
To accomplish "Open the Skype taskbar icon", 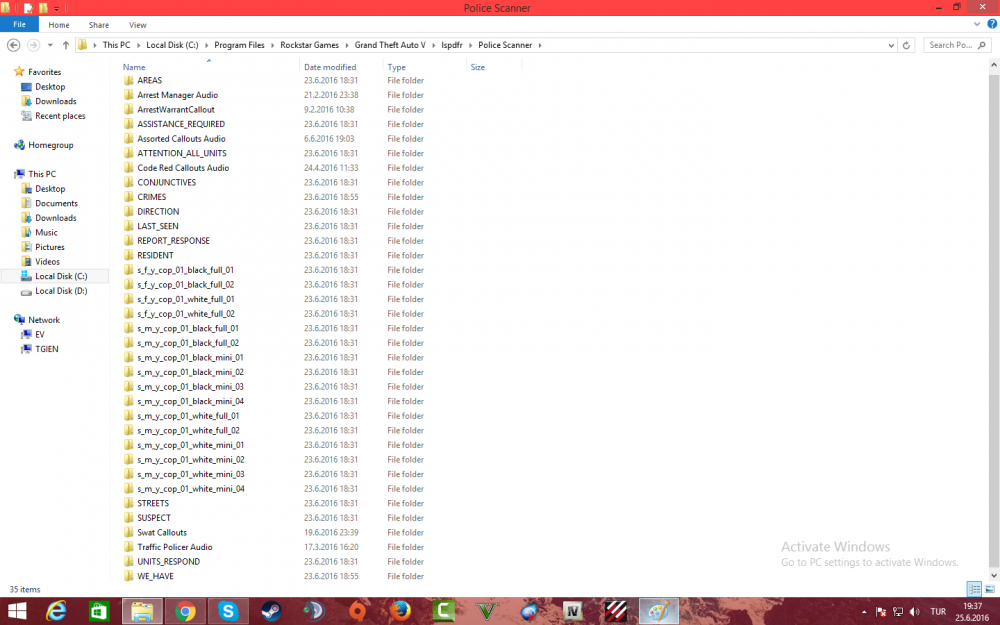I will (x=228, y=612).
